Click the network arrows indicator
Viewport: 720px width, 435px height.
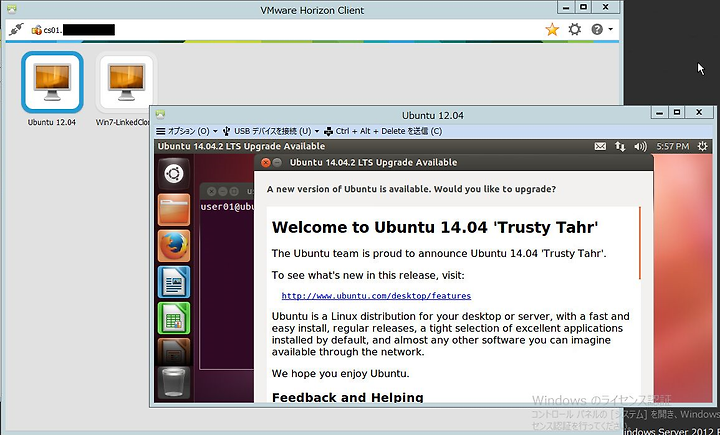coord(620,147)
